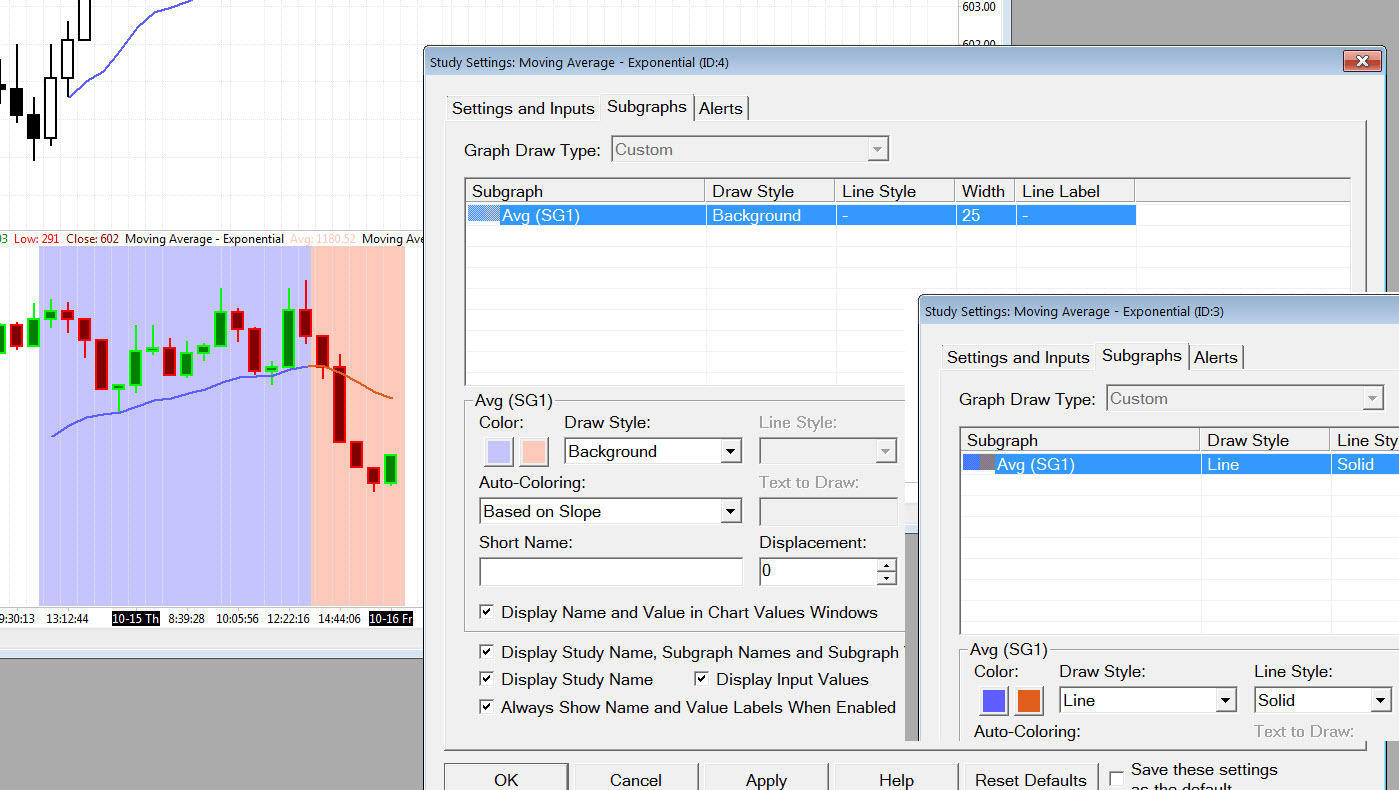Image resolution: width=1399 pixels, height=790 pixels.
Task: Click the Line Style column header in ID:4 dialog
Action: (x=896, y=191)
